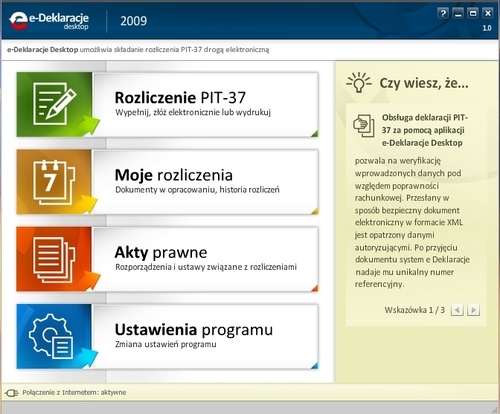
Task: Open the orange Akty prawne documents icon
Action: (x=54, y=259)
